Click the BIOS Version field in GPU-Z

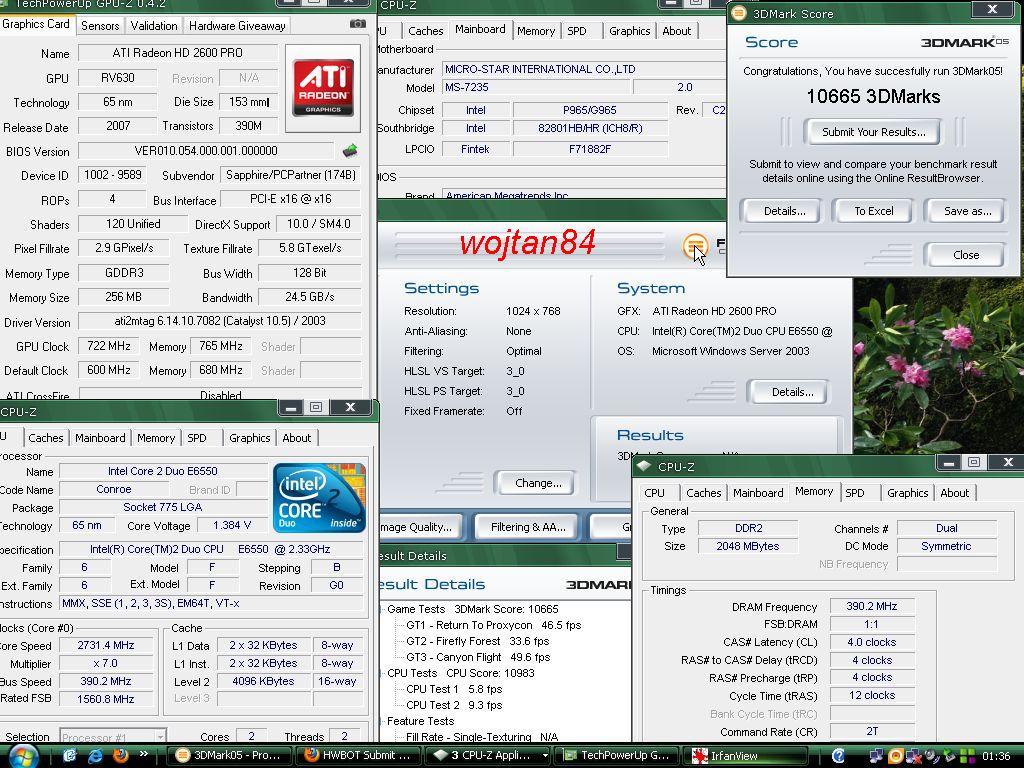click(206, 151)
